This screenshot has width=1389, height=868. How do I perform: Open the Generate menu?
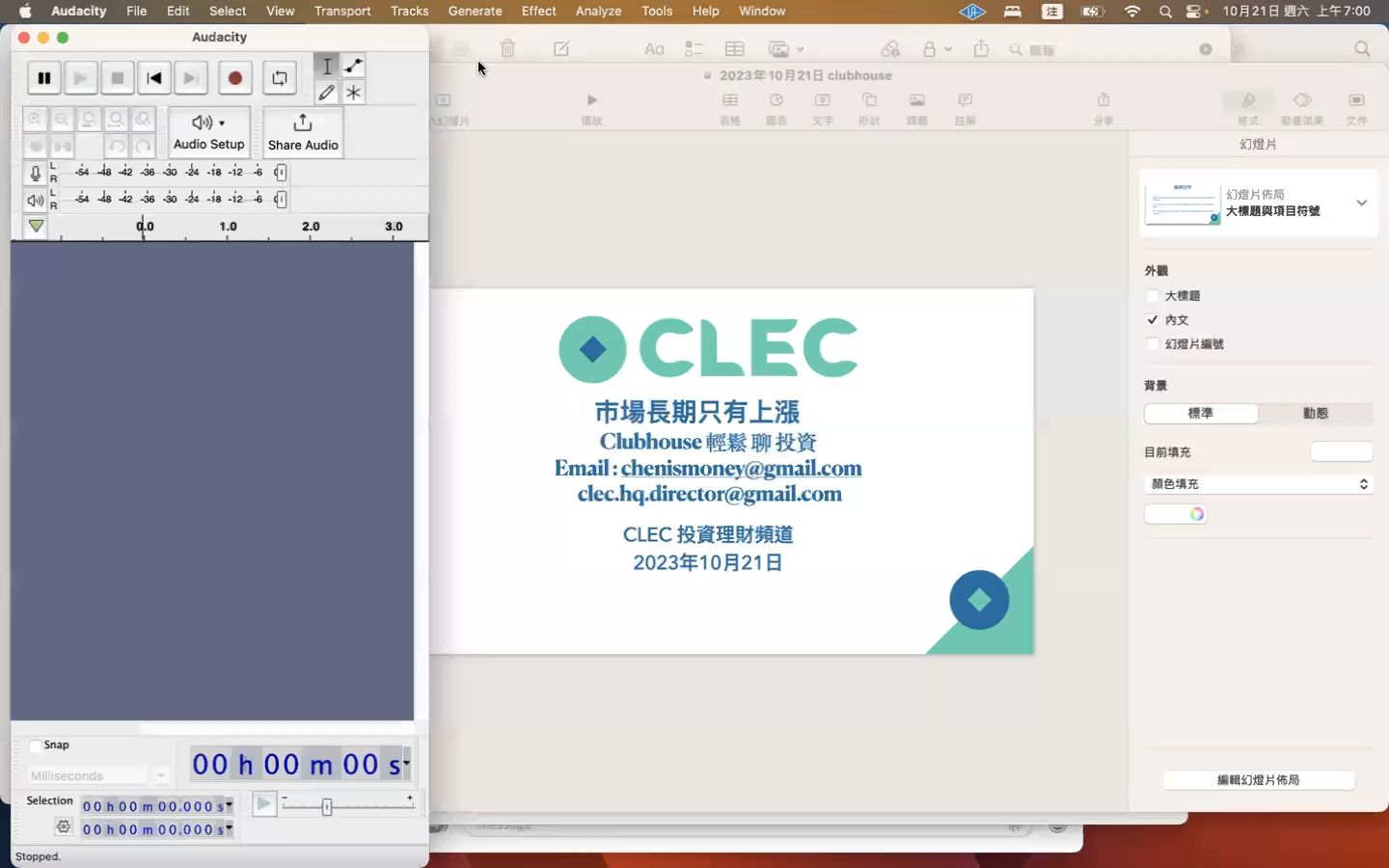(475, 11)
